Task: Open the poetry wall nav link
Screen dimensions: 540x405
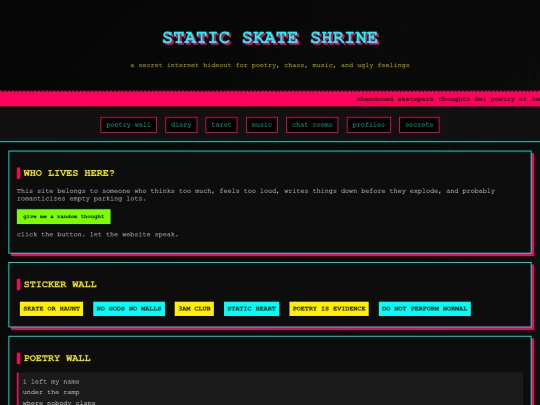Action: click(128, 125)
